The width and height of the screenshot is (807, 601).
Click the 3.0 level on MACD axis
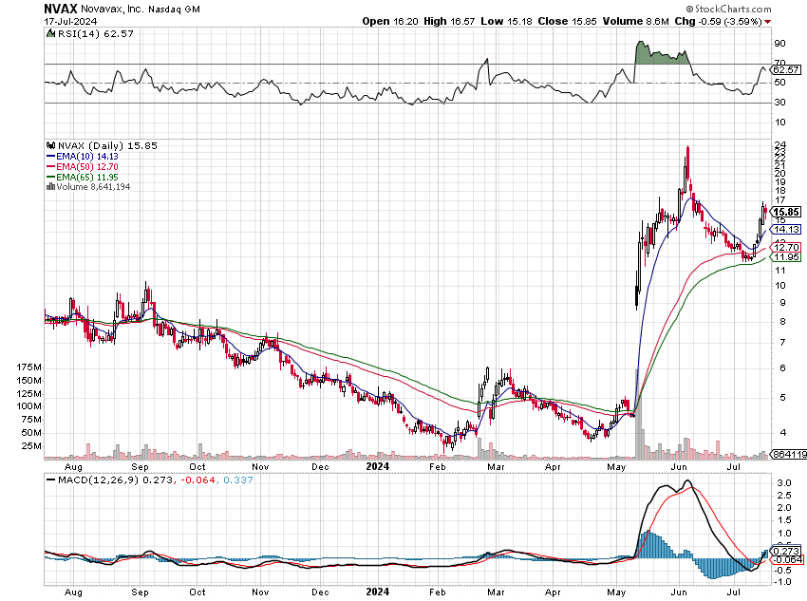[783, 483]
